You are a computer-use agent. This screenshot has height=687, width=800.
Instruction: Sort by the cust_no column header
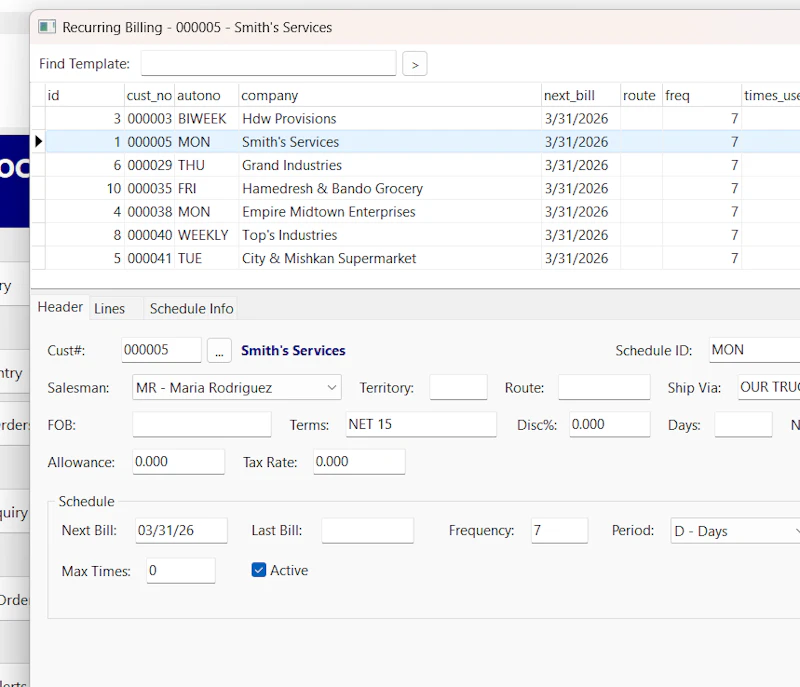149,95
